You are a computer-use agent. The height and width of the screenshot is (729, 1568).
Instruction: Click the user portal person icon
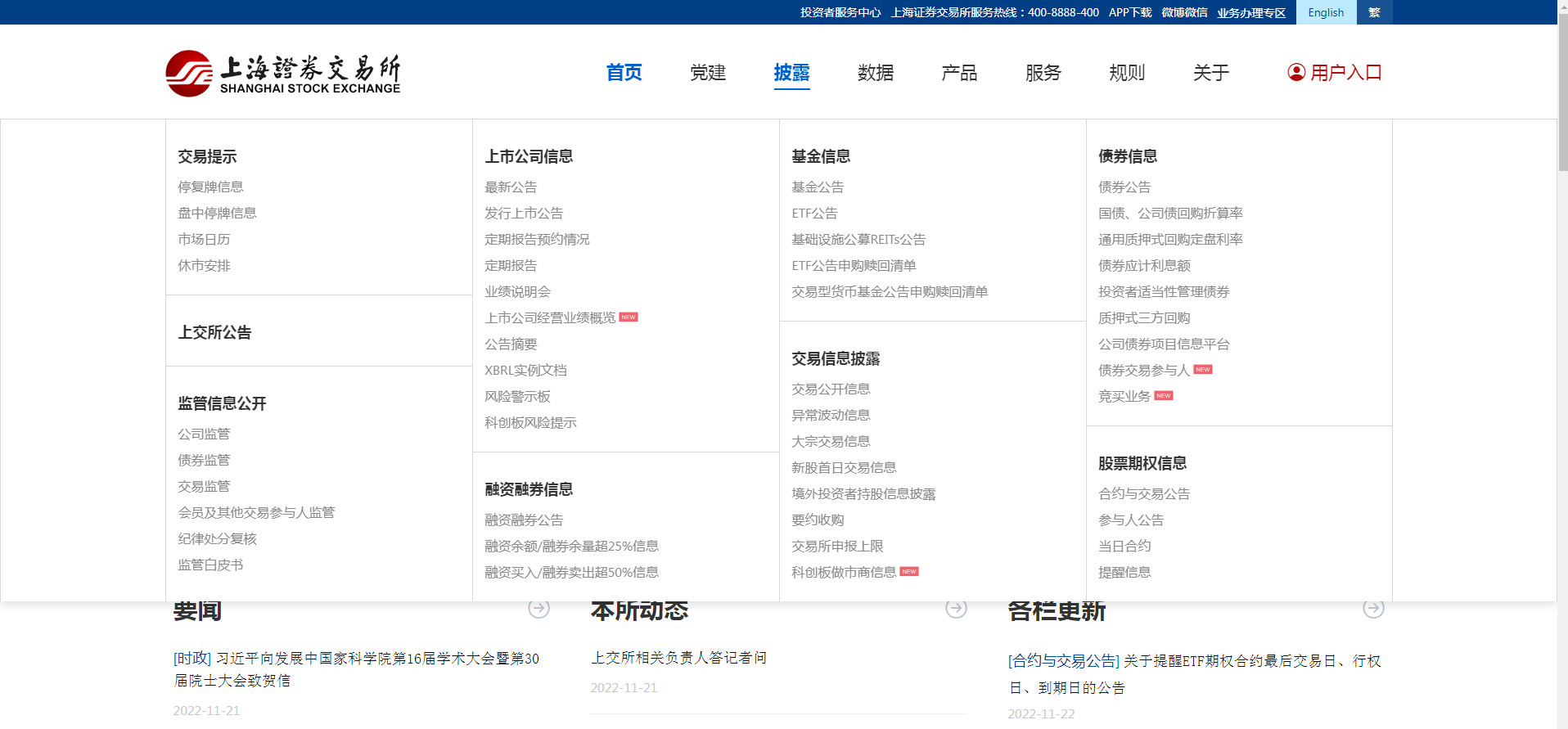[1296, 72]
